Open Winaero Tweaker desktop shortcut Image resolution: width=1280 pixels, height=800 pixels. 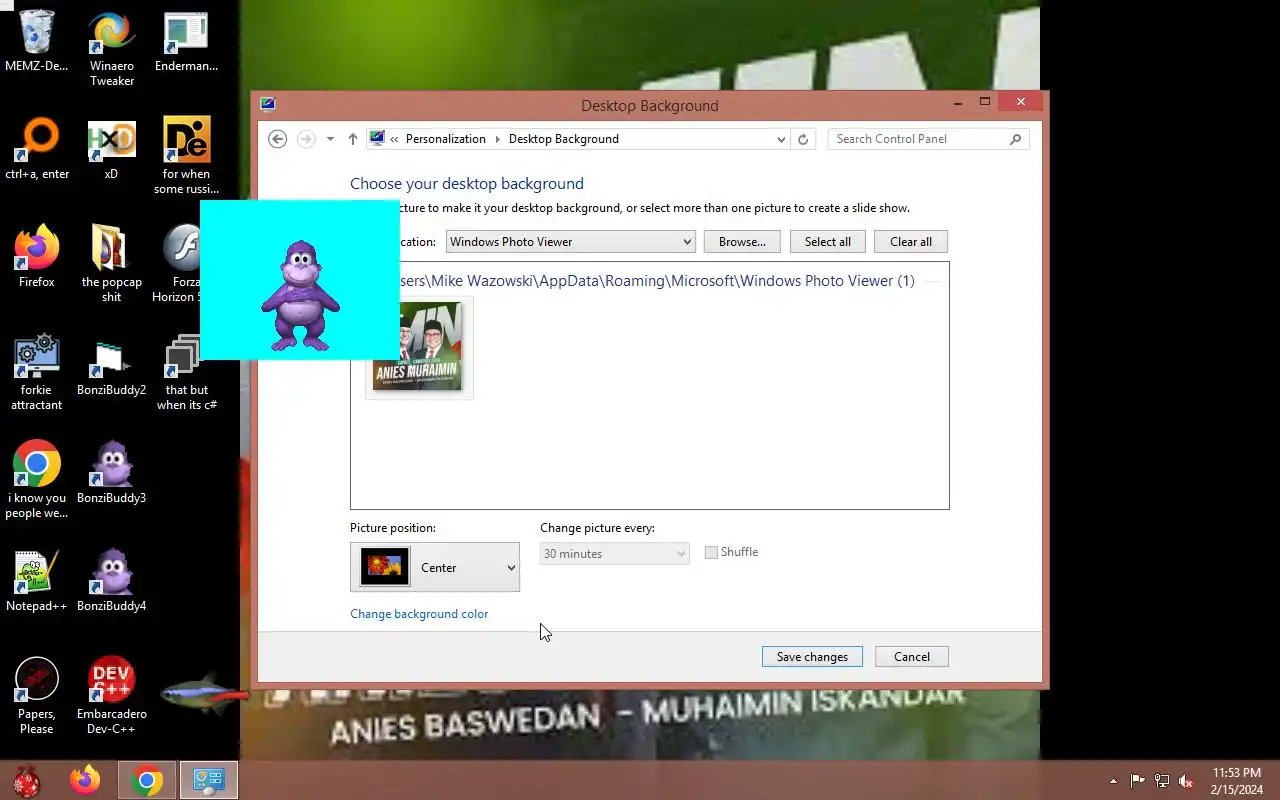click(112, 49)
